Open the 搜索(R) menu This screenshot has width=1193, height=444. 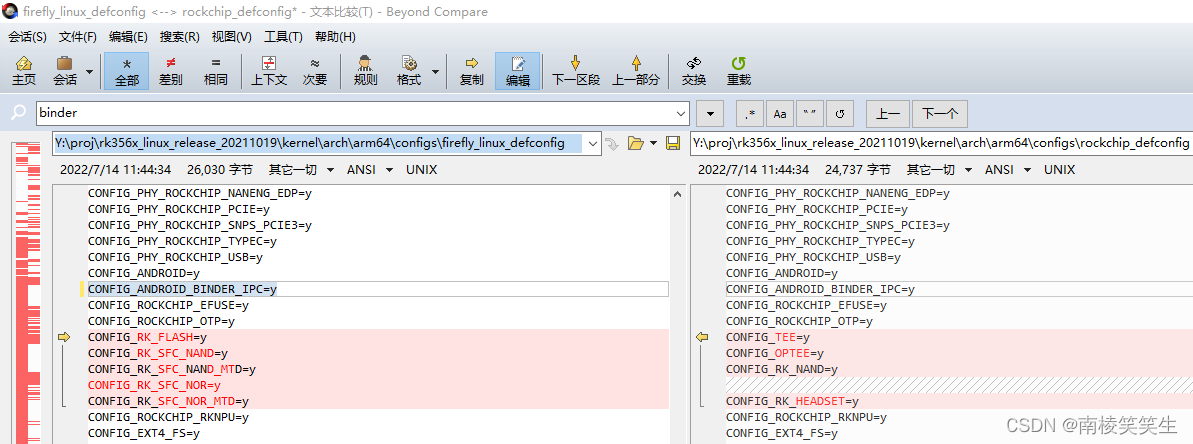(x=180, y=36)
